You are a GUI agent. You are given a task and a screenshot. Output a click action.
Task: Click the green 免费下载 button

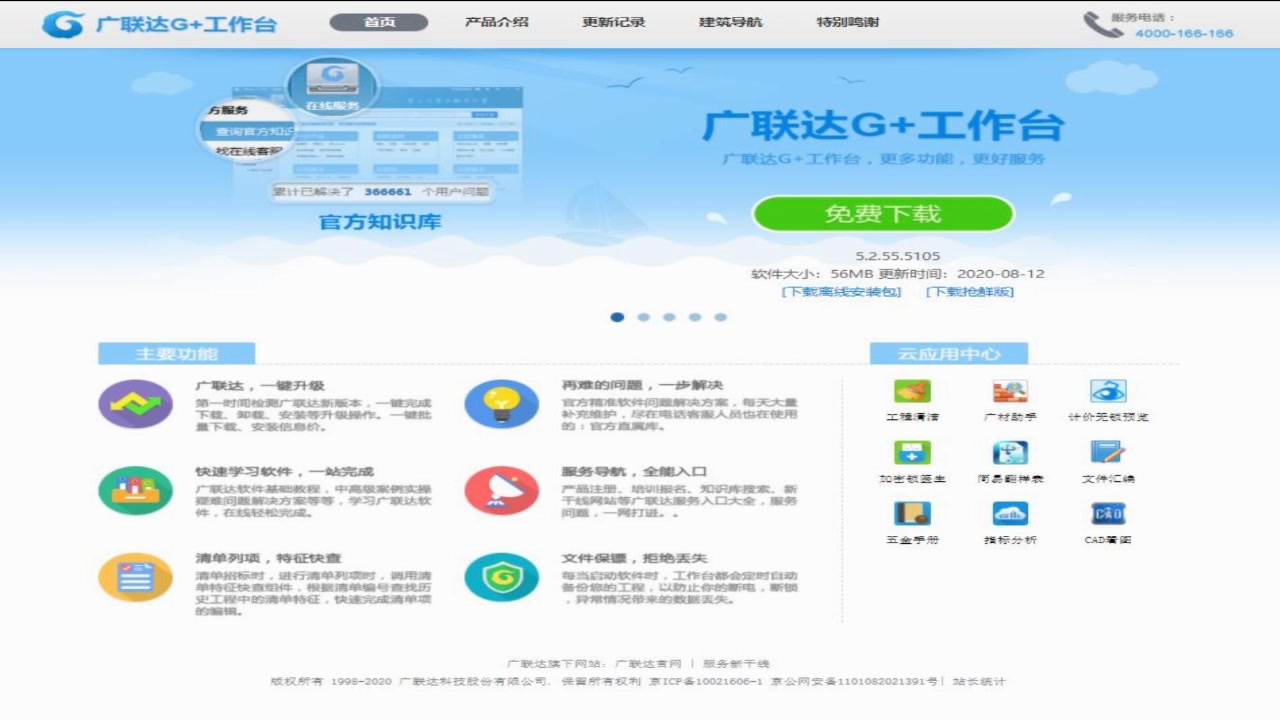883,213
